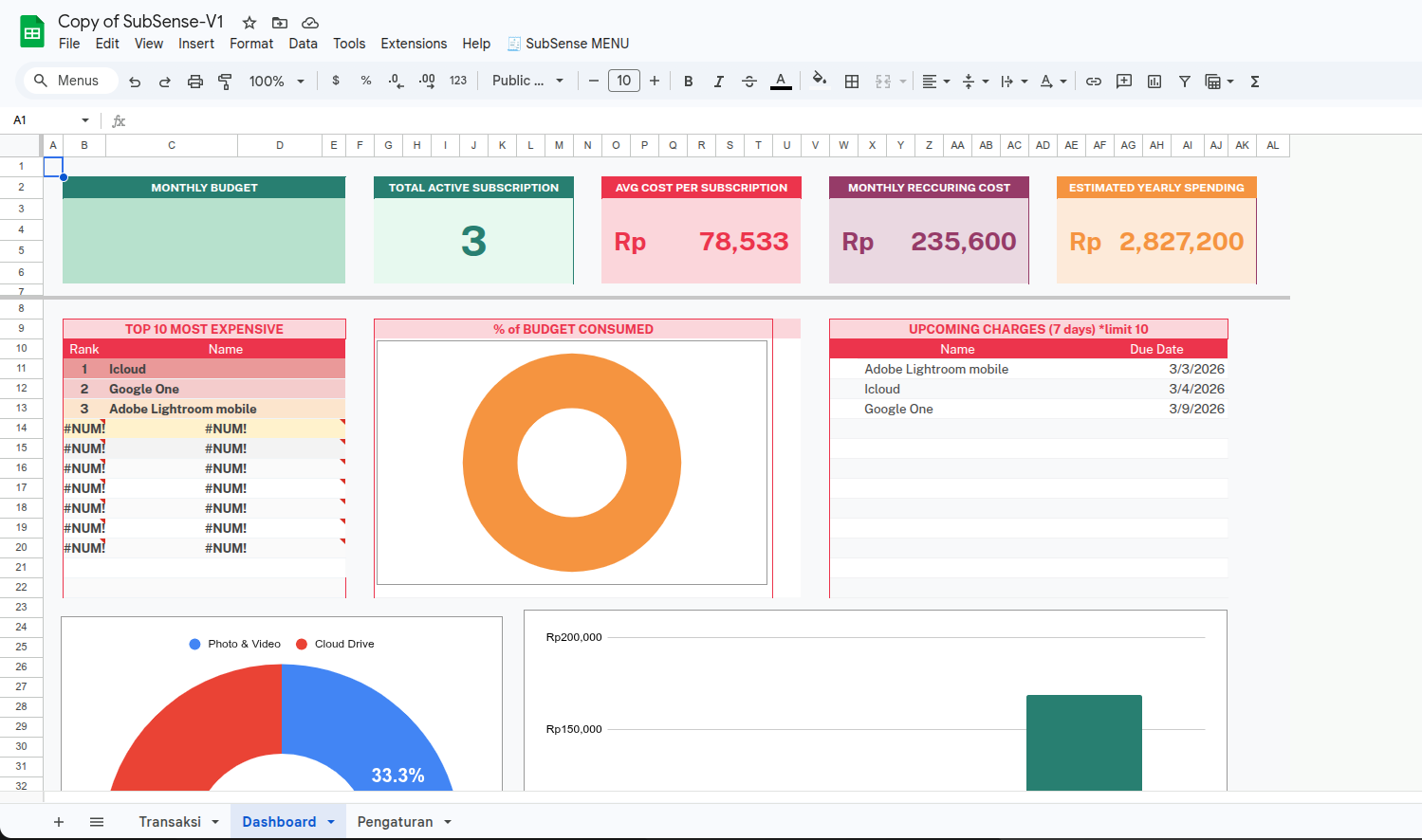Click the Functions sigma icon
This screenshot has height=840, width=1422.
pyautogui.click(x=1255, y=82)
